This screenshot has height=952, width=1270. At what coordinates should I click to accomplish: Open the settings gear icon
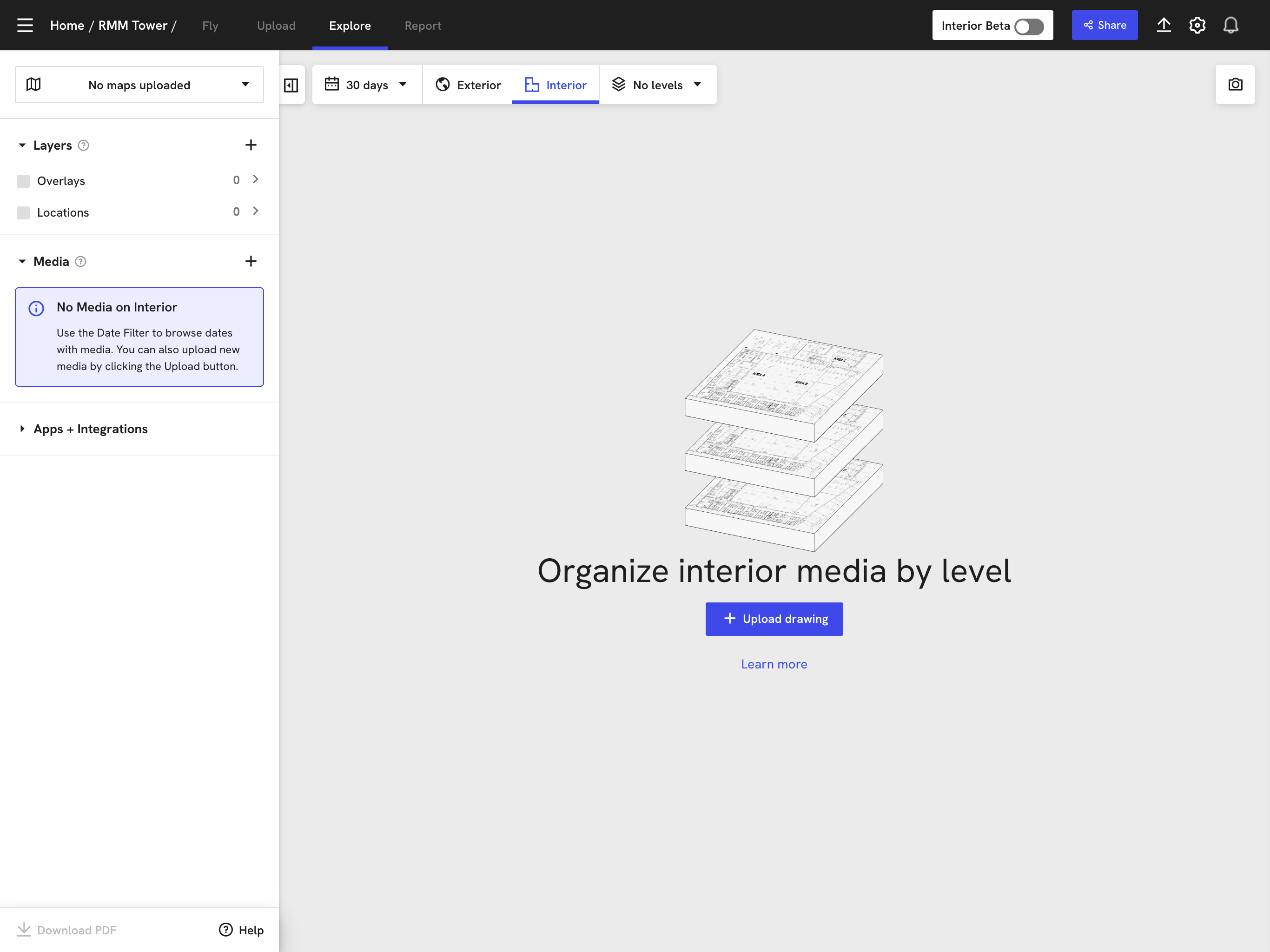coord(1197,25)
